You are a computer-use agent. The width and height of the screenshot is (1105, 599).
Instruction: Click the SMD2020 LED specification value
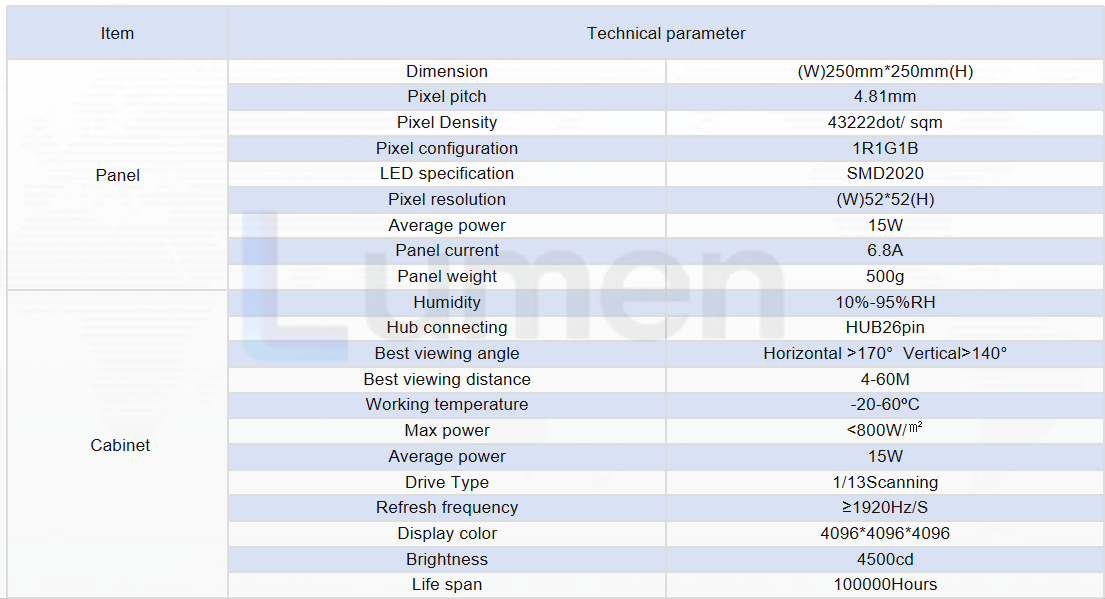885,173
